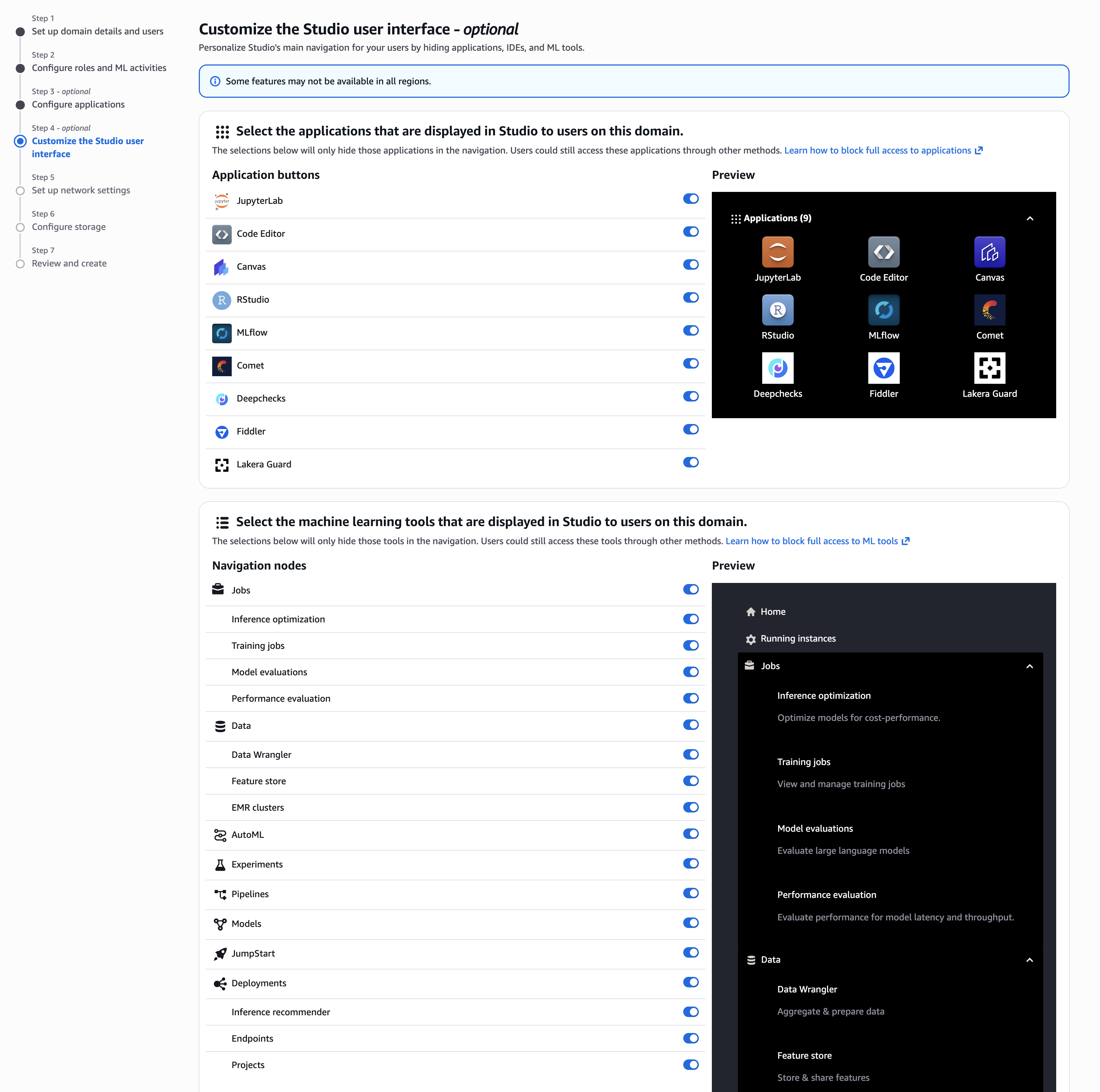This screenshot has height=1092, width=1100.
Task: Hide Endpoints with its toggle switch
Action: (x=690, y=1038)
